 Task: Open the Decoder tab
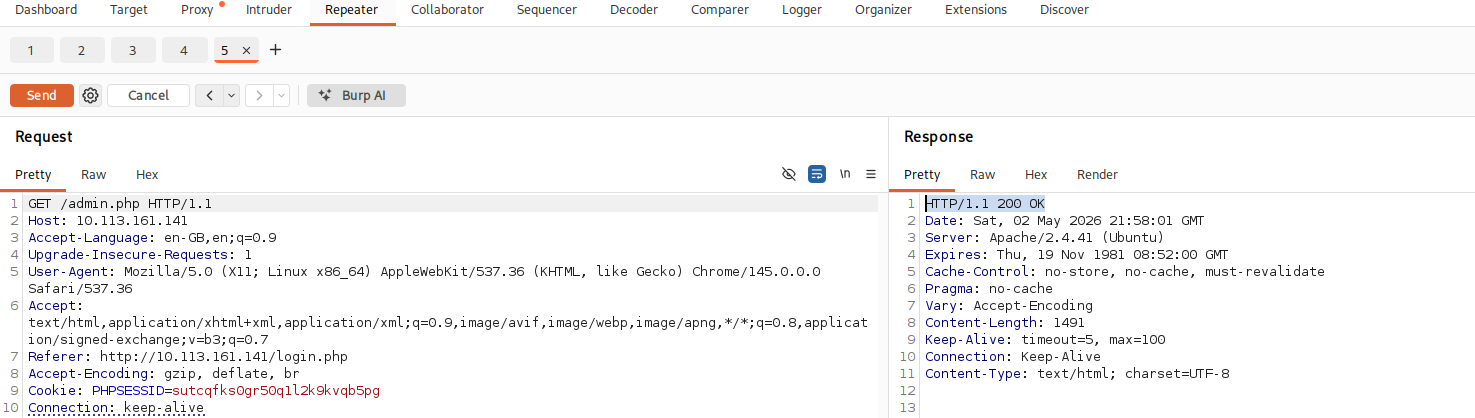click(634, 10)
